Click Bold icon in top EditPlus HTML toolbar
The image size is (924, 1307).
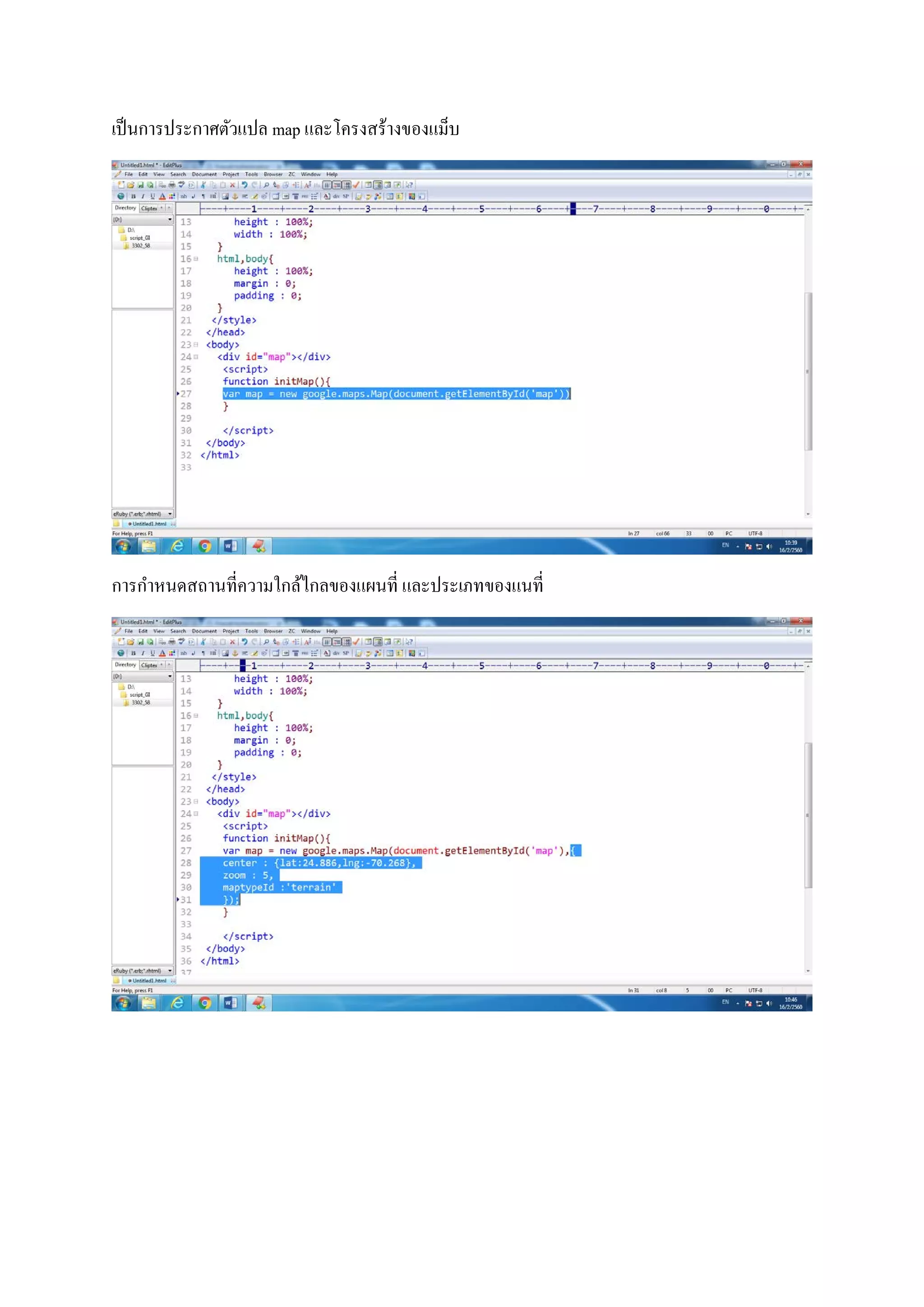pyautogui.click(x=134, y=196)
